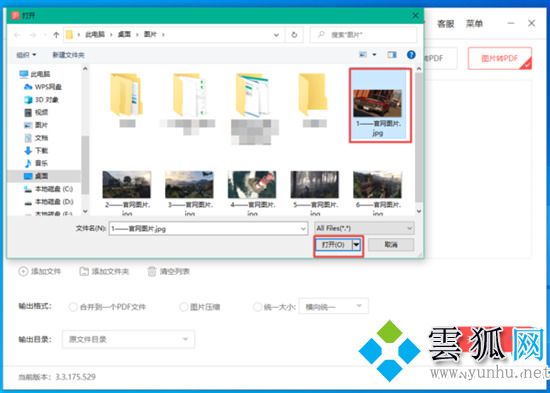Viewport: 550px width, 393px height.
Task: Select WPS网盘 in navigation pane
Action: [43, 87]
